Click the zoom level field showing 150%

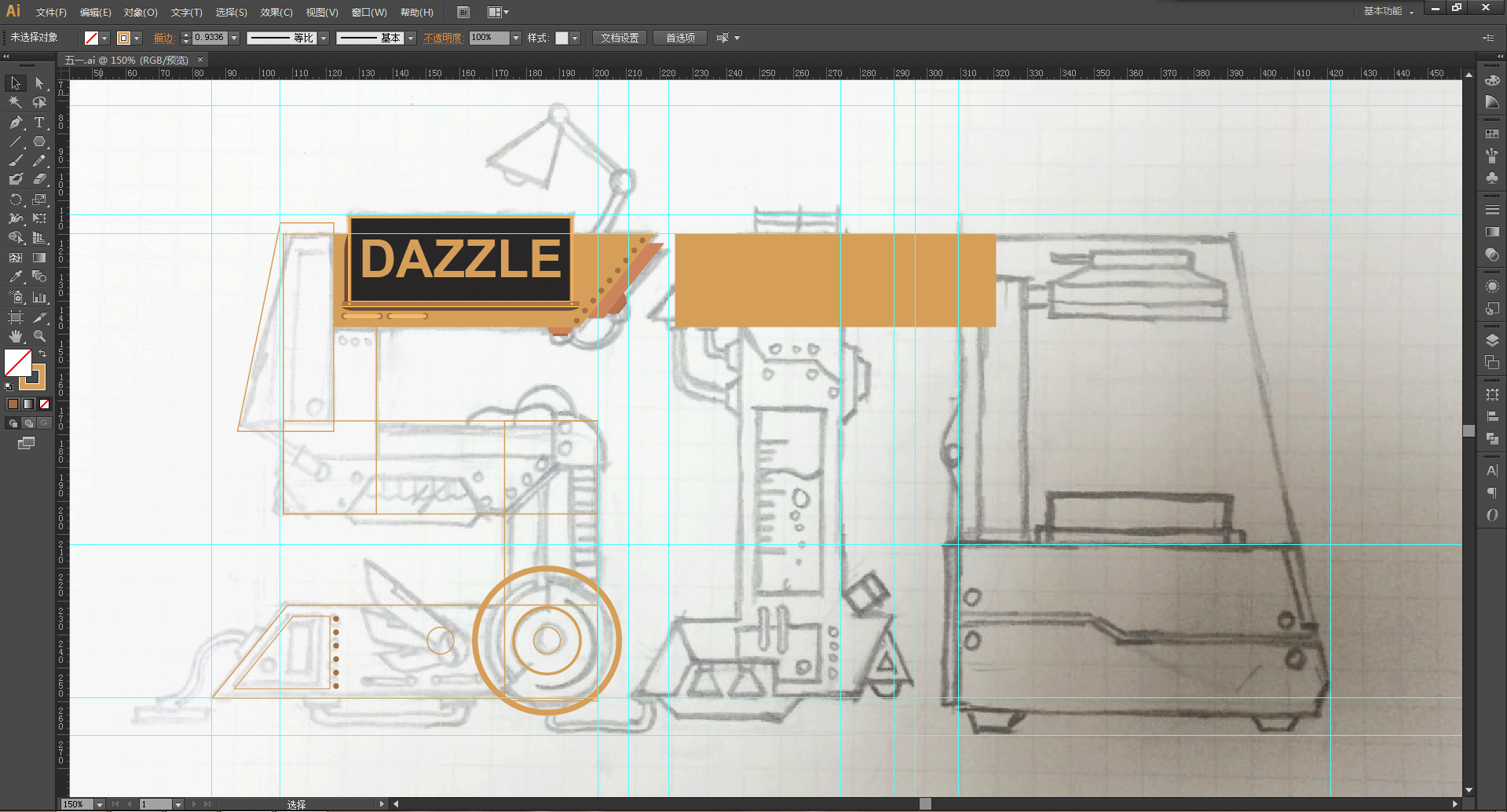pos(78,804)
